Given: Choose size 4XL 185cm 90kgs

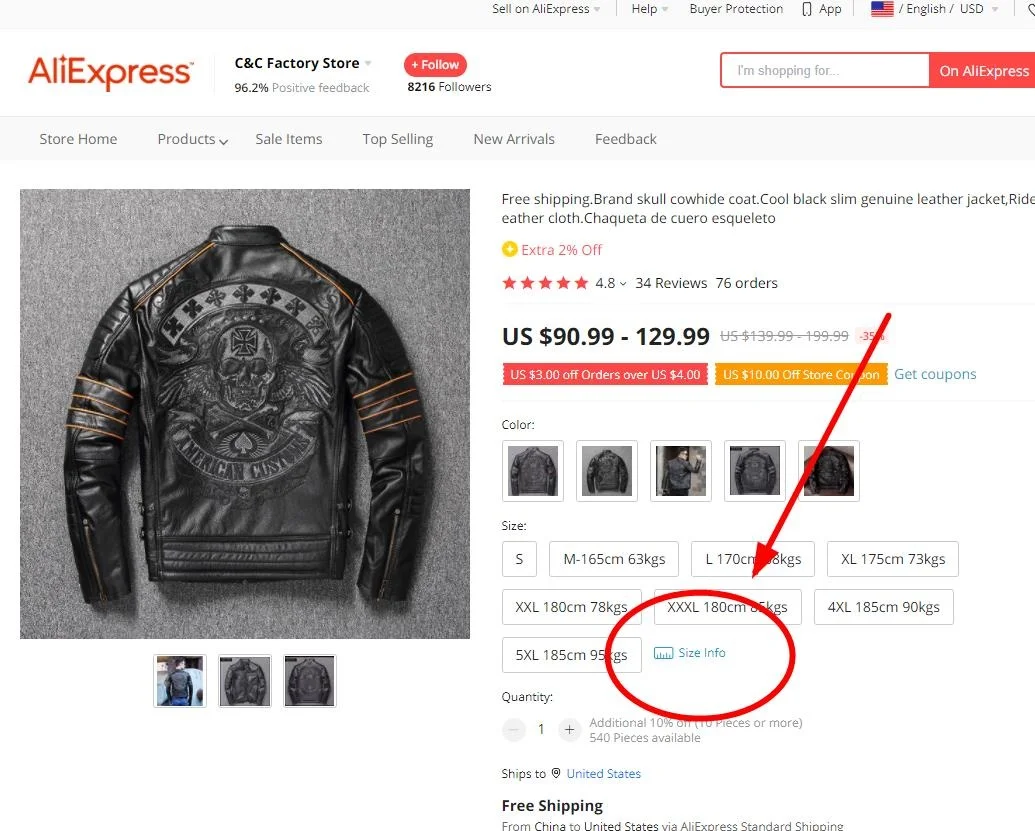Looking at the screenshot, I should (x=883, y=607).
